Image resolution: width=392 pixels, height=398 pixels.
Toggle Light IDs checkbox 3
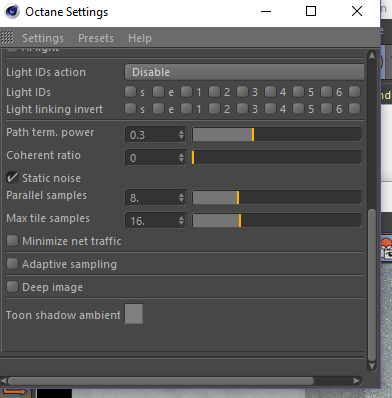click(x=242, y=91)
